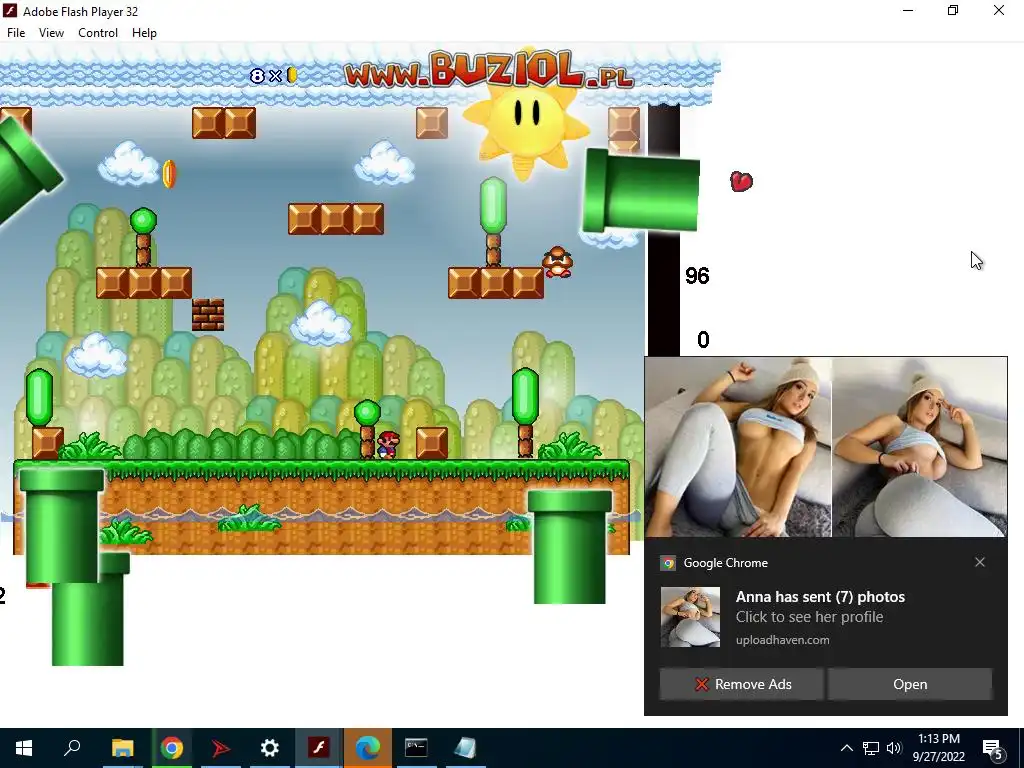Click 'Click to see her profile' text
The height and width of the screenshot is (768, 1024).
point(809,617)
